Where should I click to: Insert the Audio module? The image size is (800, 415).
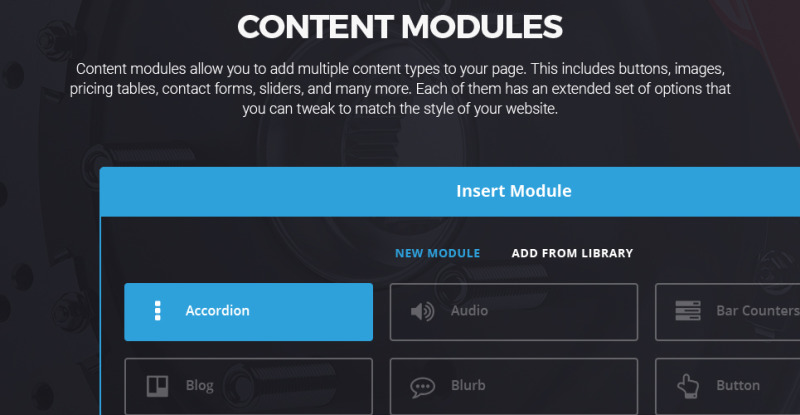point(514,312)
